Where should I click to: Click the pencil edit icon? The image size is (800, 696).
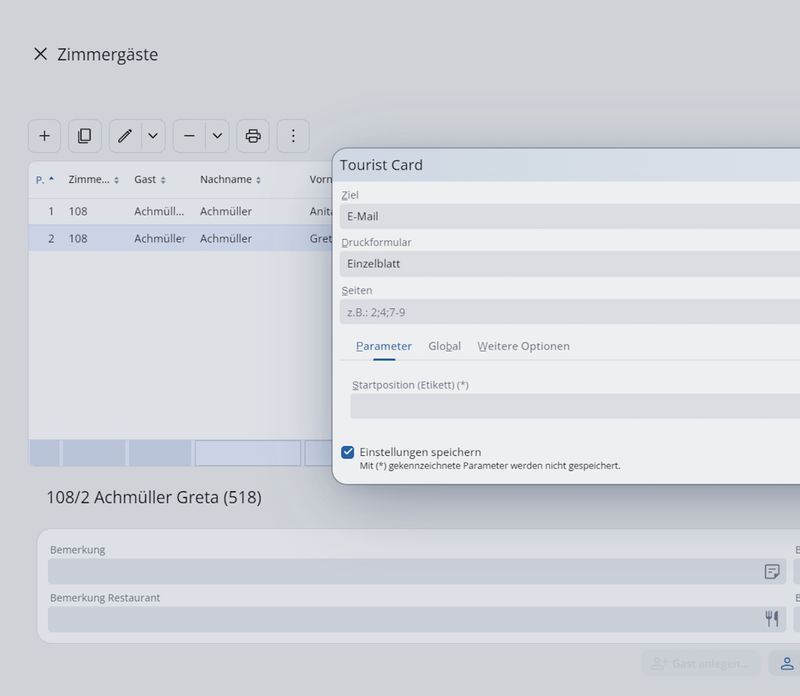coord(125,136)
